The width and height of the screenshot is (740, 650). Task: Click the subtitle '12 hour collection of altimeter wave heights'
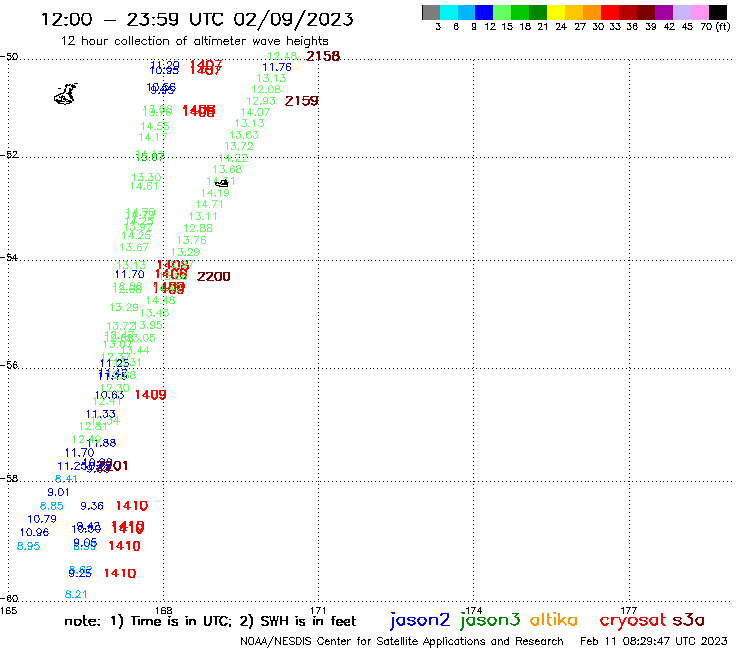coord(194,41)
